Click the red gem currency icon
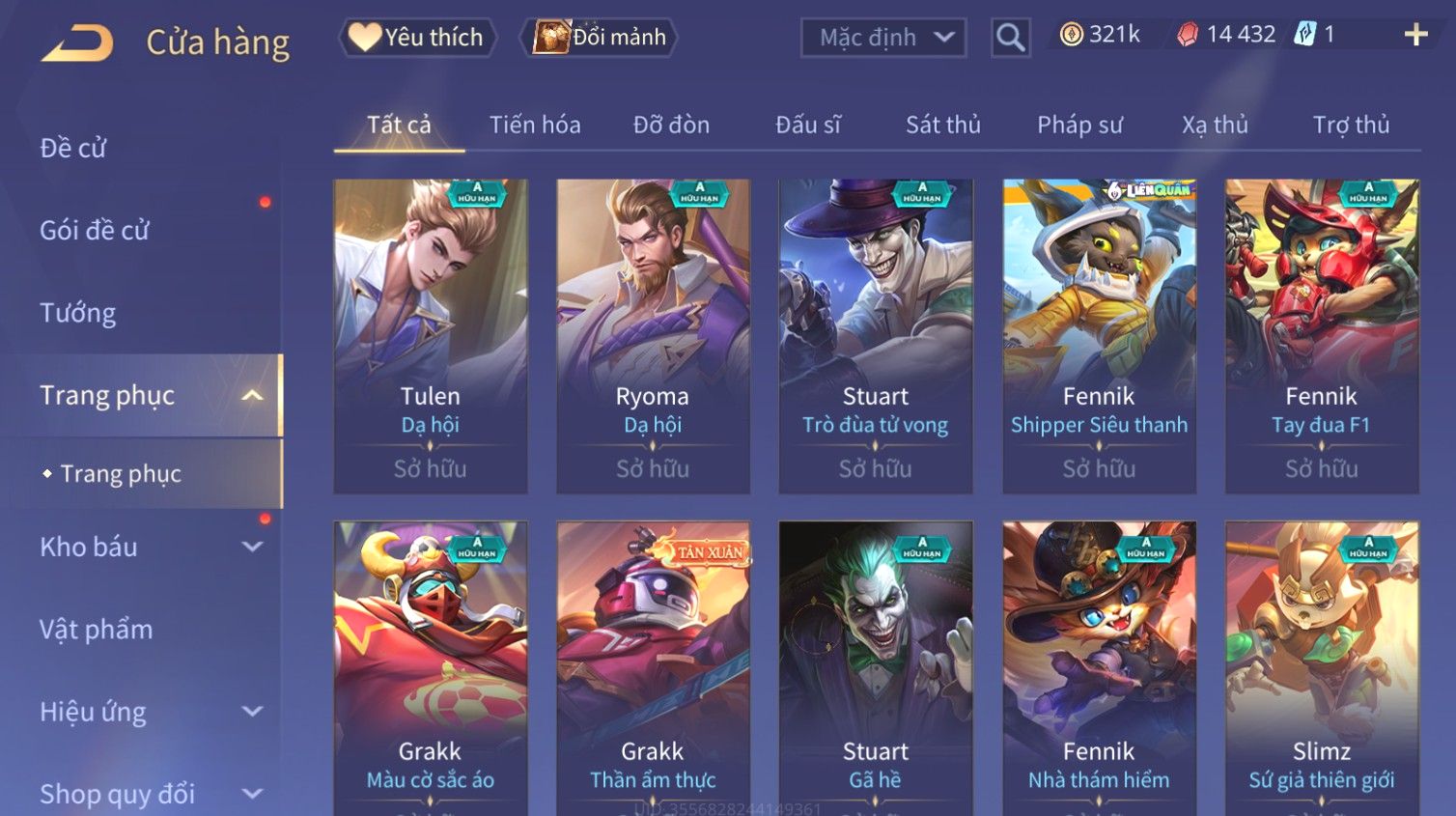Viewport: 1456px width, 816px height. point(1188,35)
